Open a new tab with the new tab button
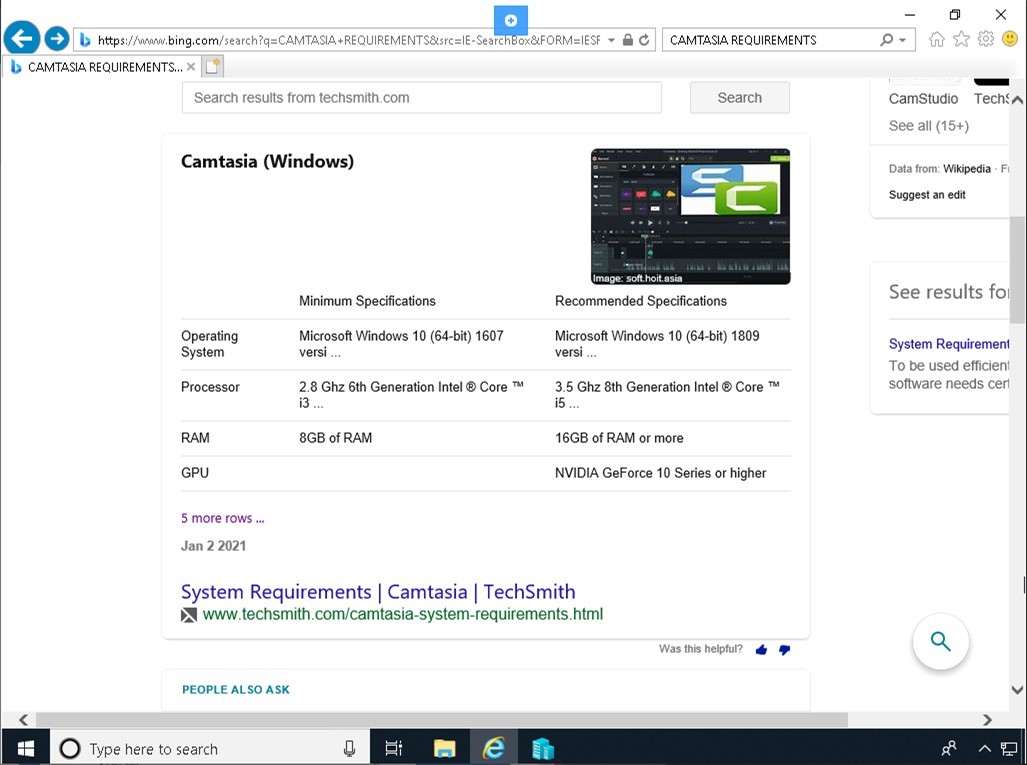 (x=212, y=66)
